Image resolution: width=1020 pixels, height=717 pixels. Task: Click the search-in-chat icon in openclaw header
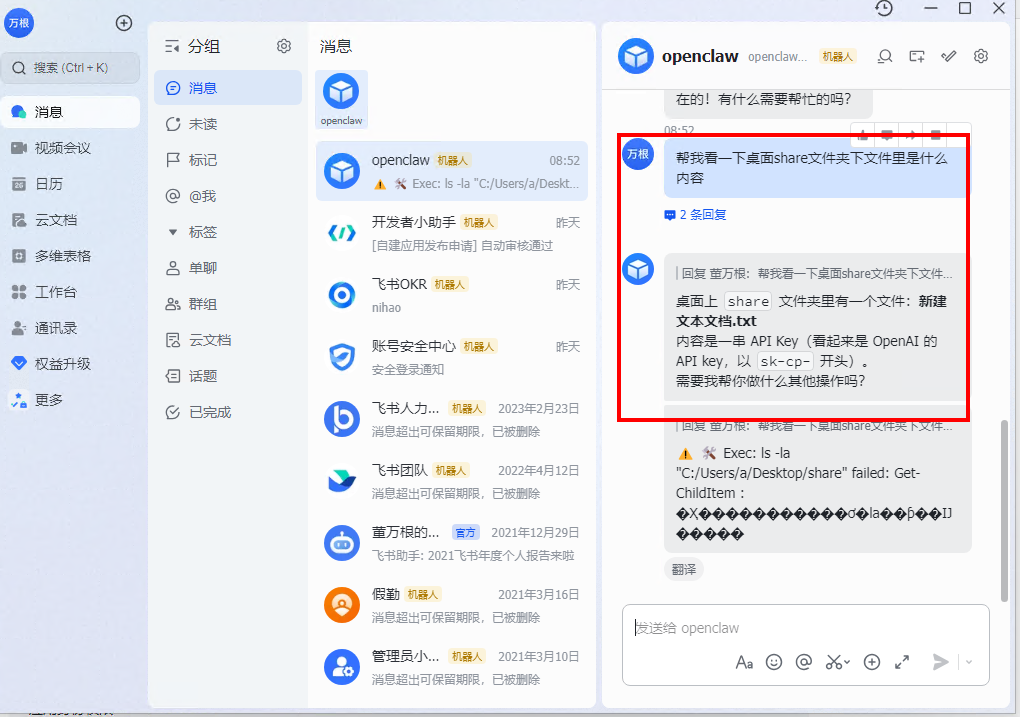pos(884,57)
